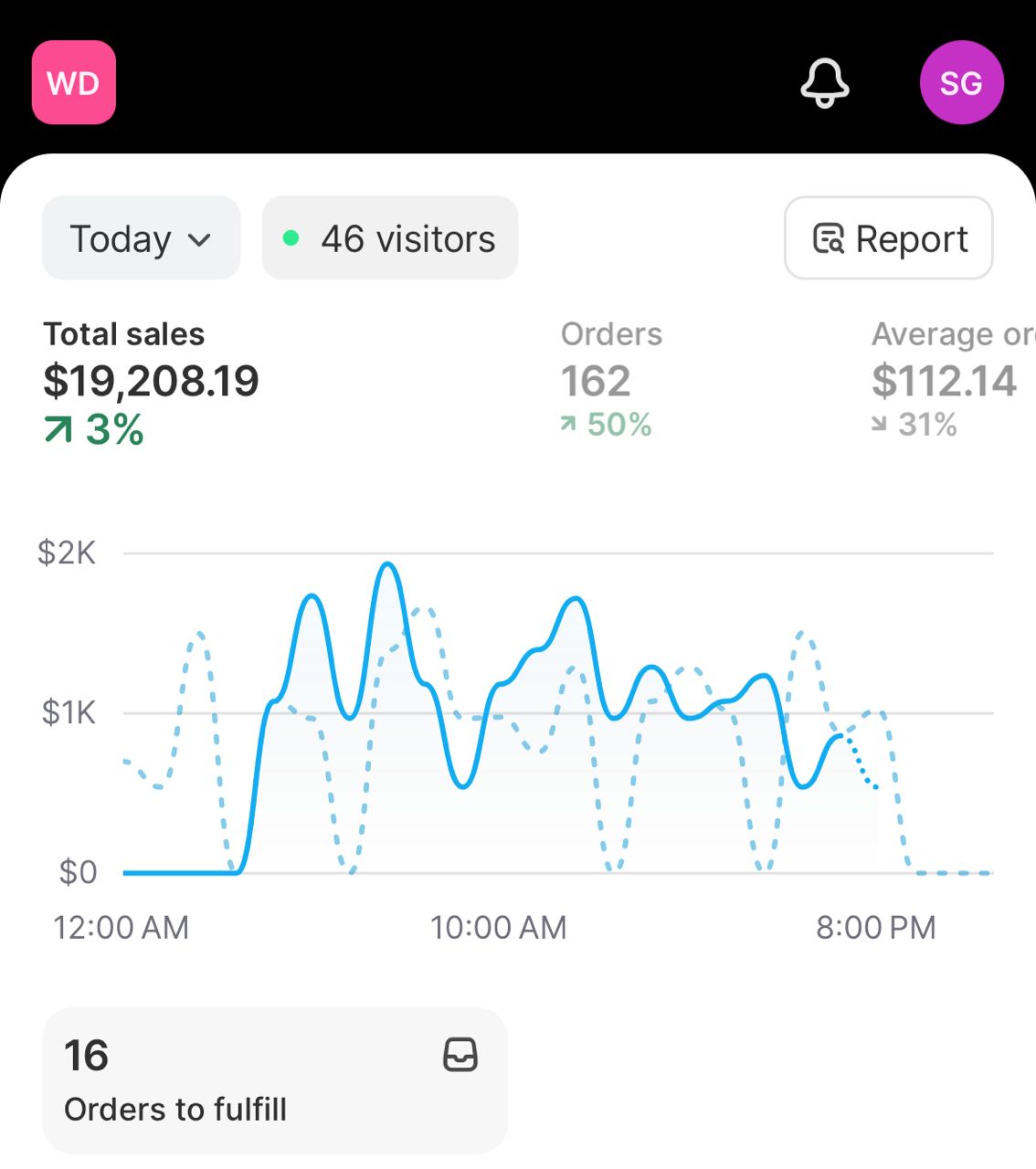Open the notifications bell
The image size is (1036, 1169).
(x=825, y=83)
